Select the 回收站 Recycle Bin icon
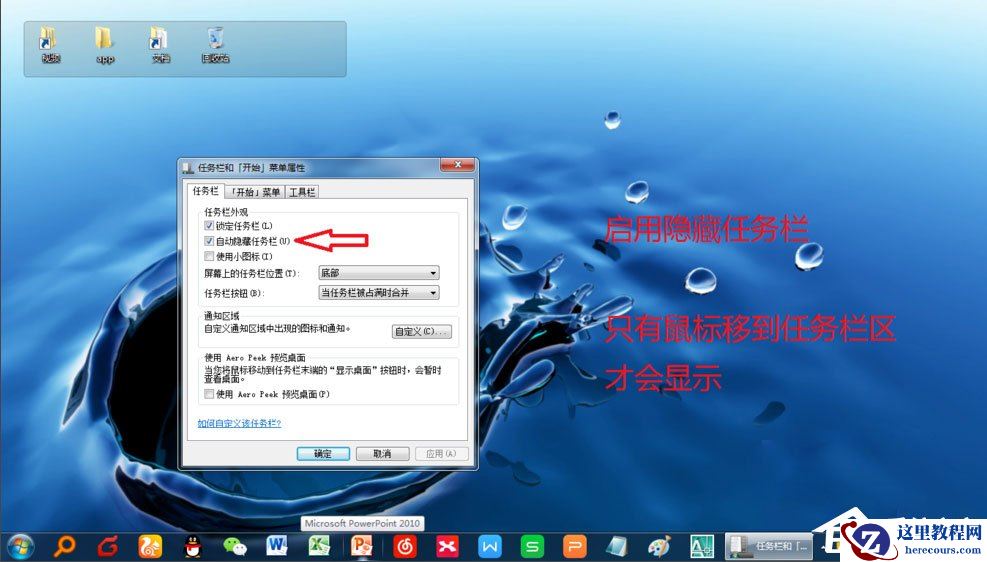987x562 pixels. point(215,44)
